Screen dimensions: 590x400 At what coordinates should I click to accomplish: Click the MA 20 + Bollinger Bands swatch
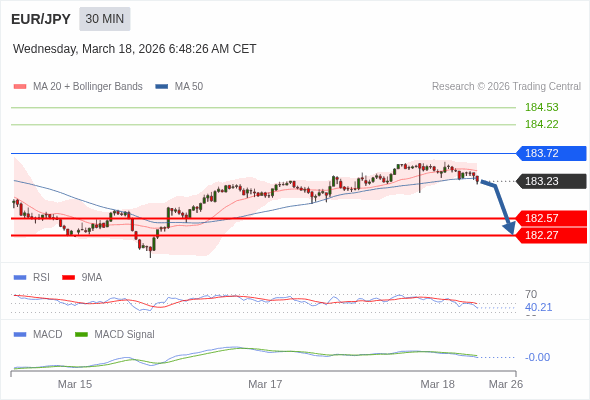20,87
